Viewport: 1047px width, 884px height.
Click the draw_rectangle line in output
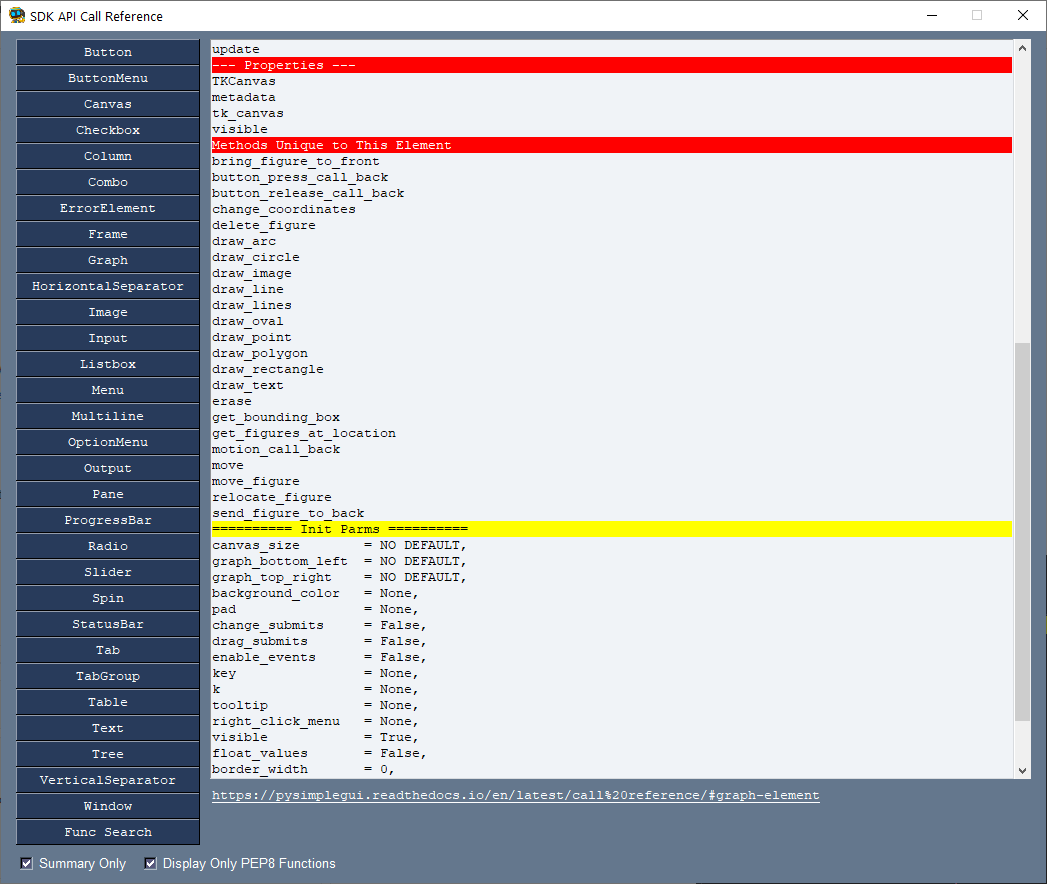coord(268,369)
